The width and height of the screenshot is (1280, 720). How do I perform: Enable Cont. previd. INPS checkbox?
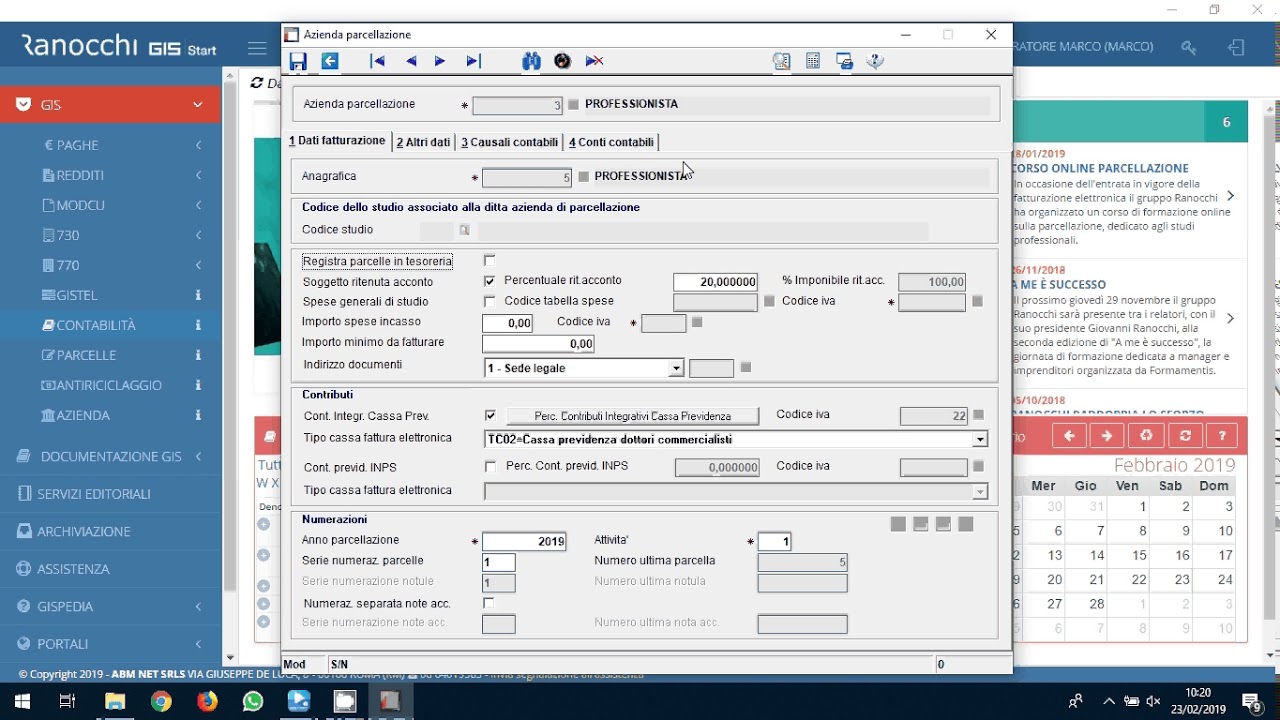click(489, 466)
